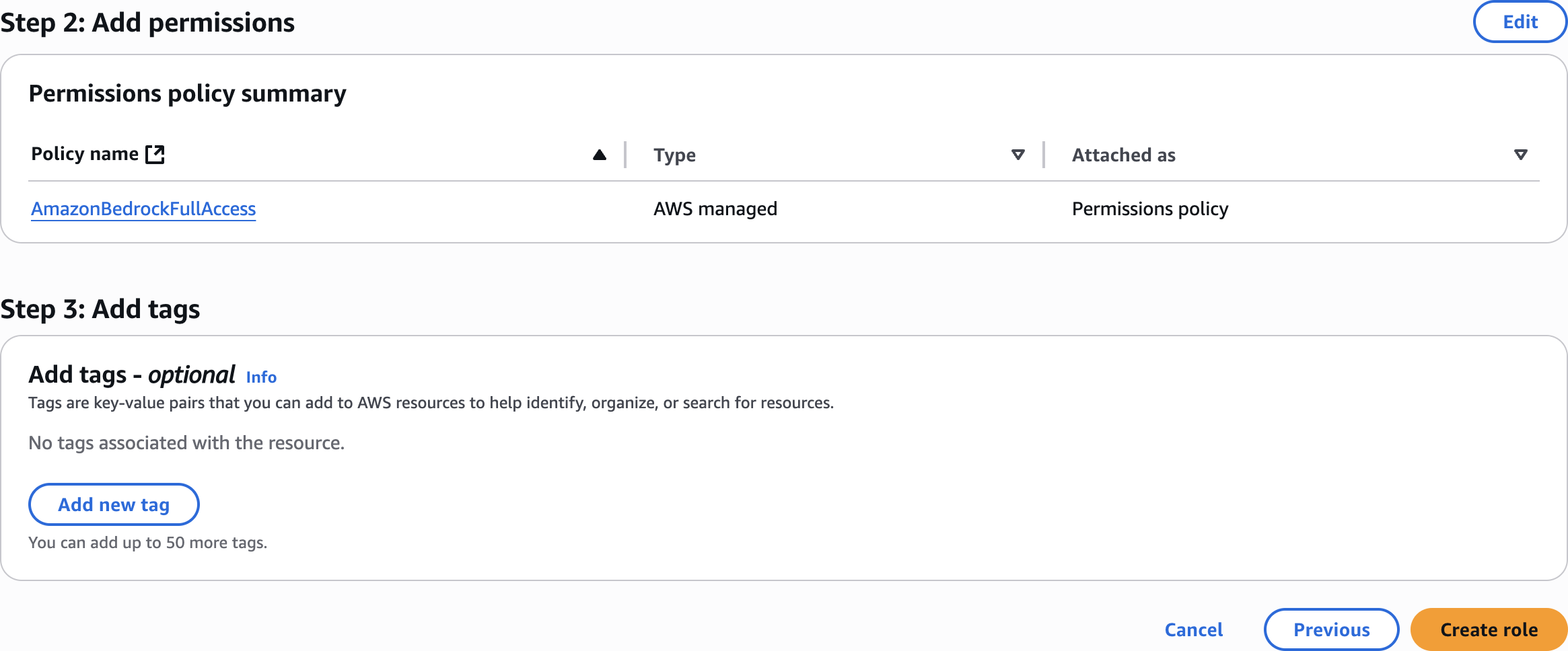The image size is (1568, 651).
Task: Click the Permissions policy cell
Action: (x=1150, y=209)
